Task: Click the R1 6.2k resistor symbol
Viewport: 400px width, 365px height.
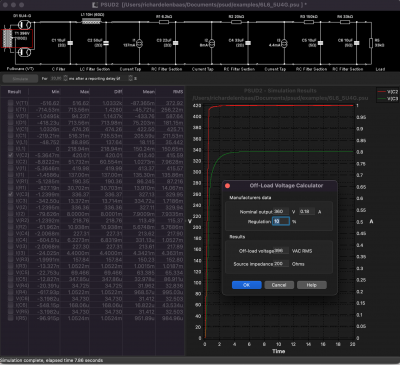Action: pyautogui.click(x=164, y=22)
